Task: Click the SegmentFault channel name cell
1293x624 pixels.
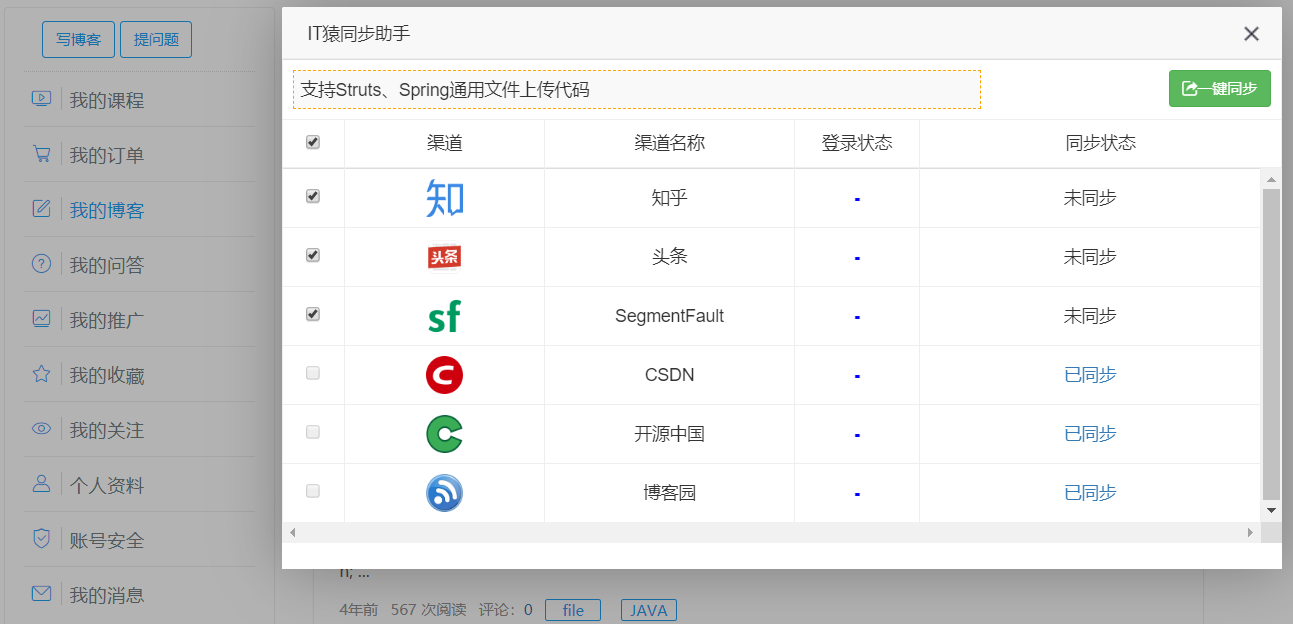Action: click(669, 316)
